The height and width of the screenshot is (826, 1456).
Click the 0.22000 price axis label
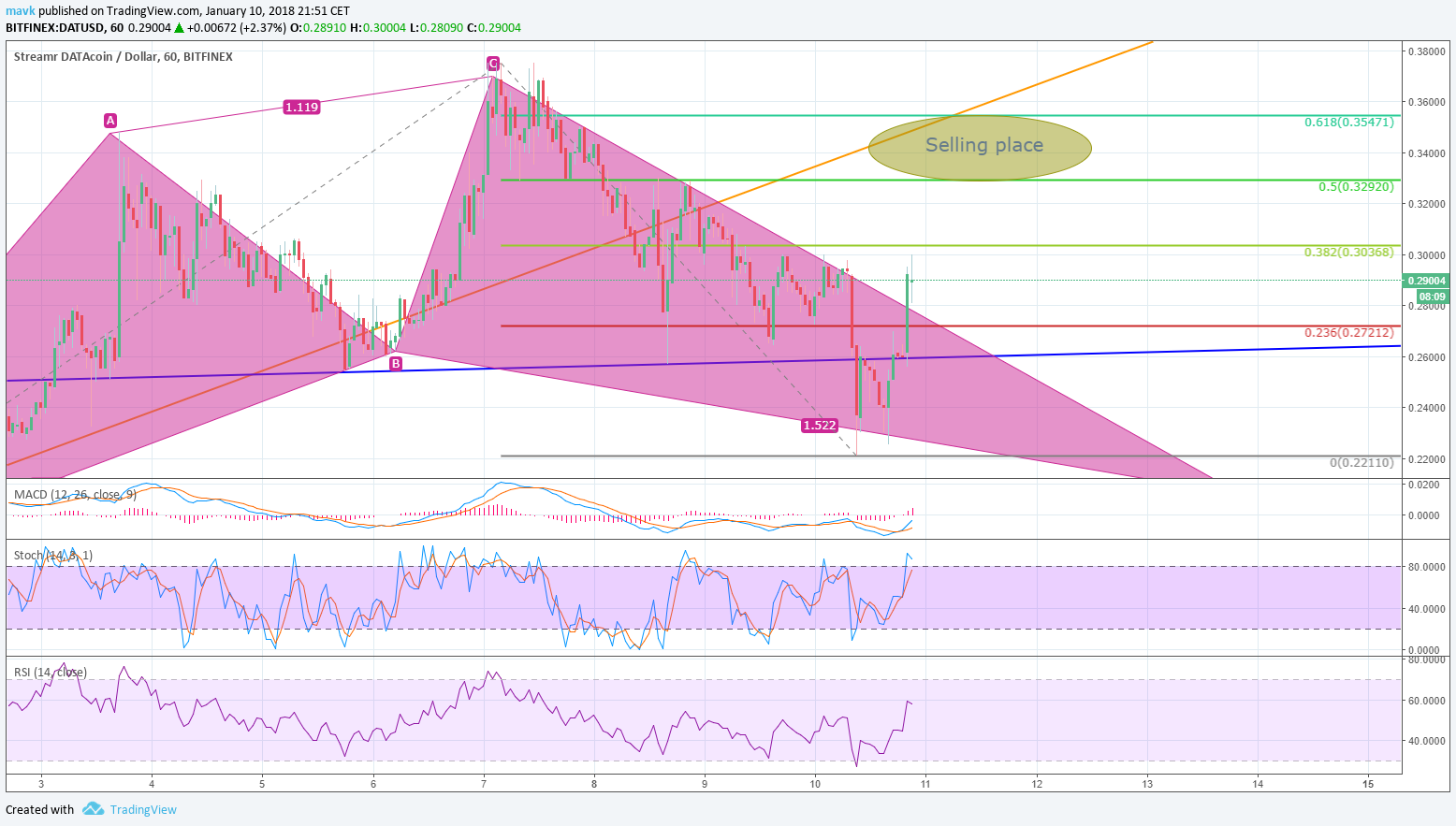point(1427,459)
